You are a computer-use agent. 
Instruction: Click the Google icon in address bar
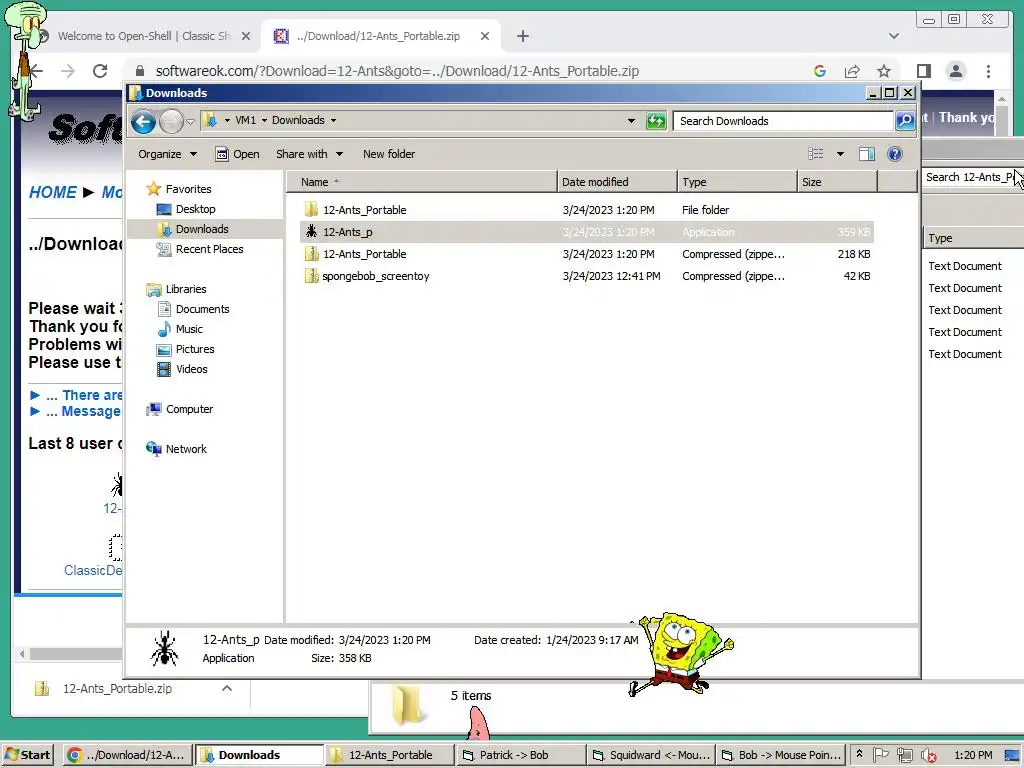tap(820, 71)
